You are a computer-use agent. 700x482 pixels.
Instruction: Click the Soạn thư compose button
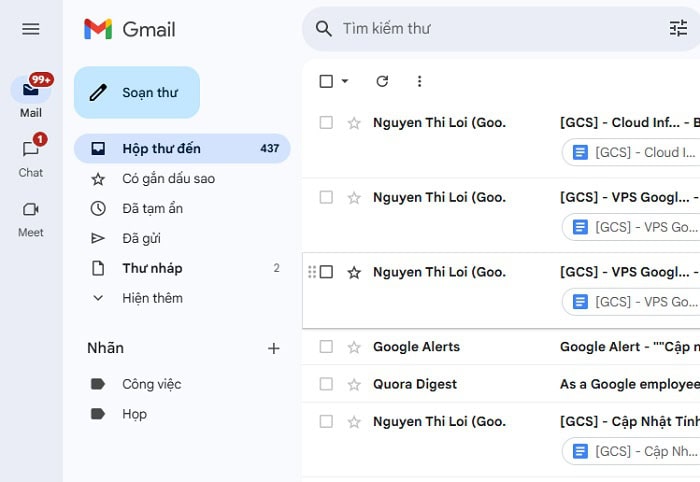[137, 92]
